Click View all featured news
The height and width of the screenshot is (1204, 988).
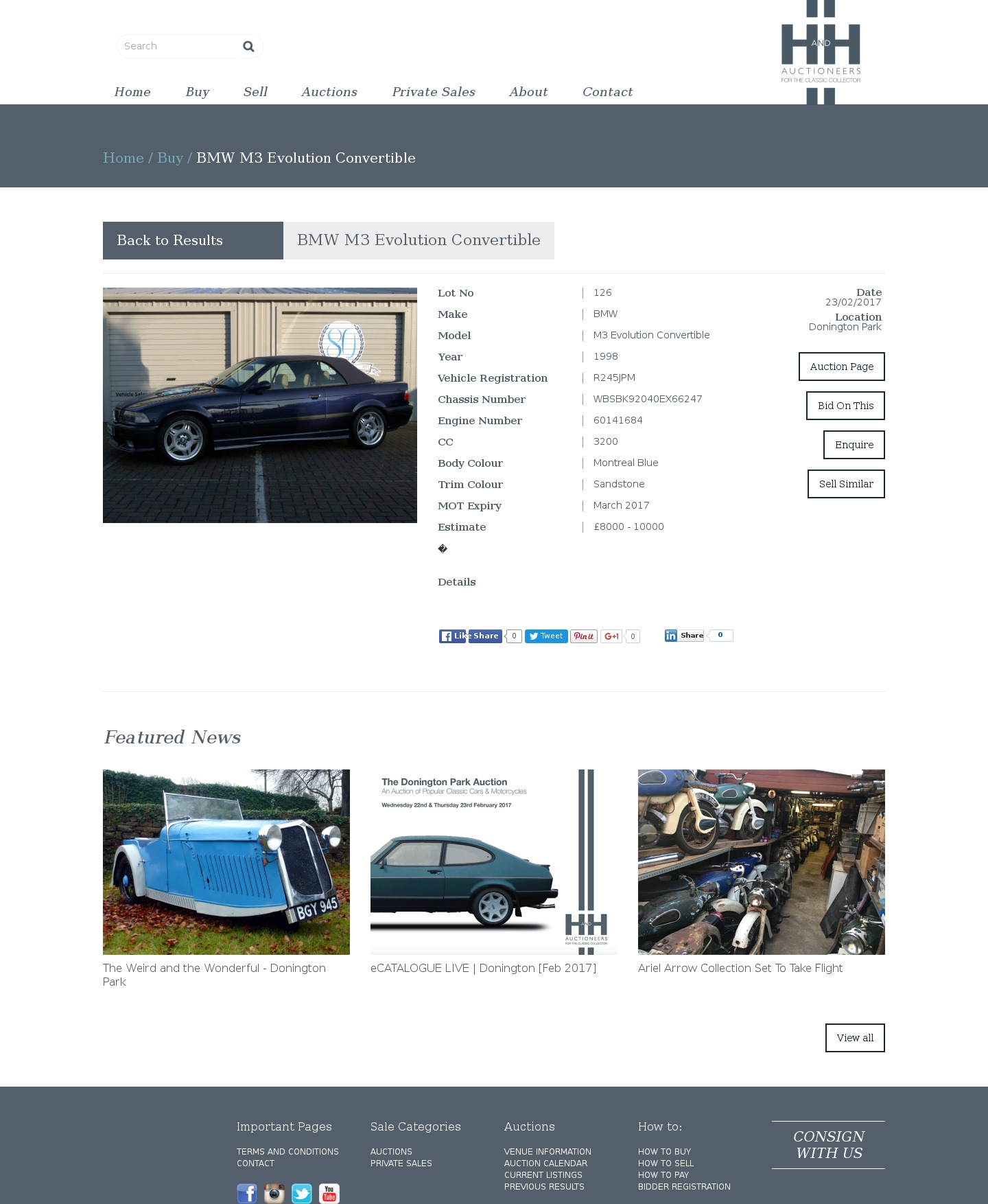tap(855, 1038)
